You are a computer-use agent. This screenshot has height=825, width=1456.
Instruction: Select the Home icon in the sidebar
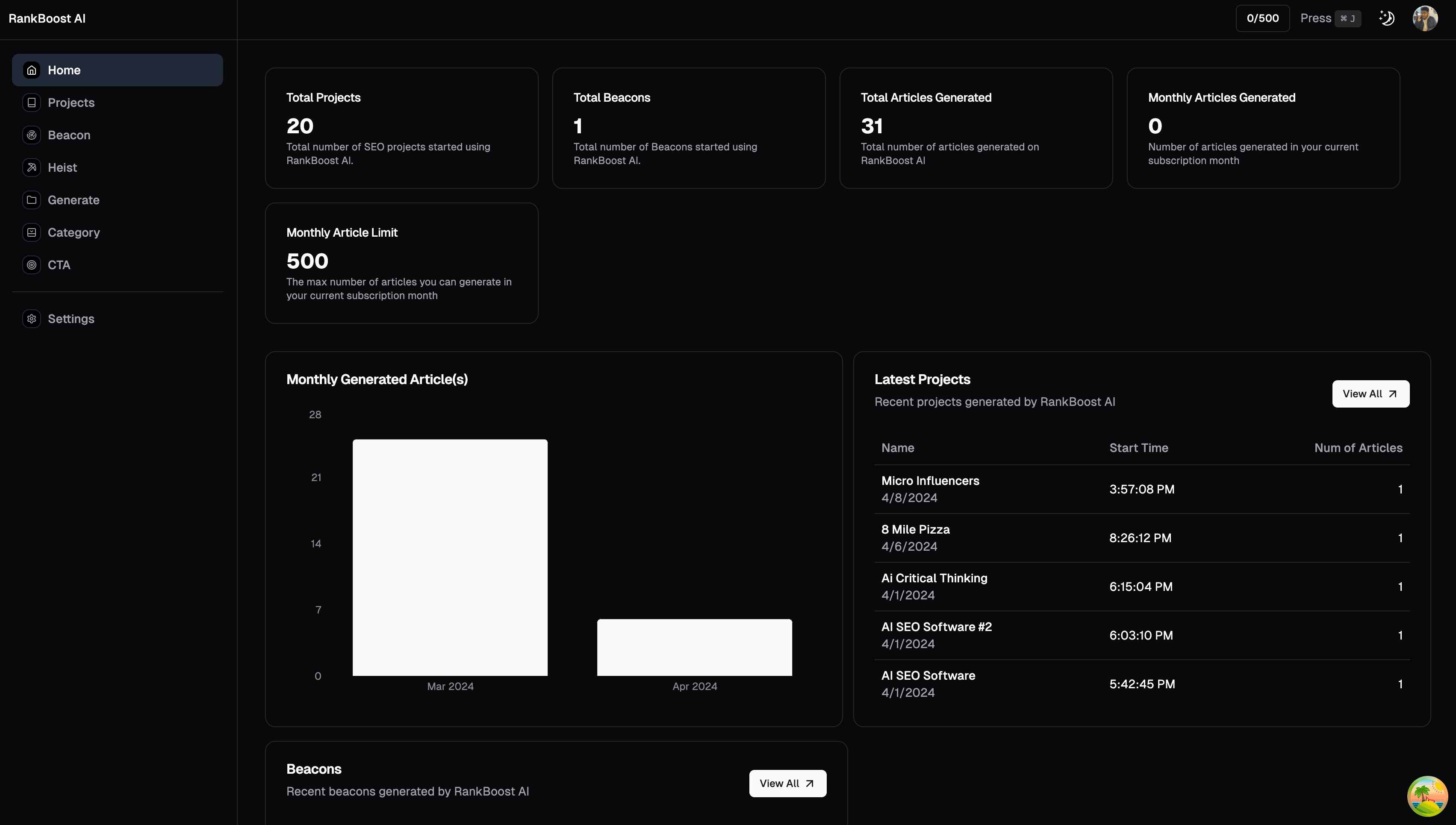[31, 70]
